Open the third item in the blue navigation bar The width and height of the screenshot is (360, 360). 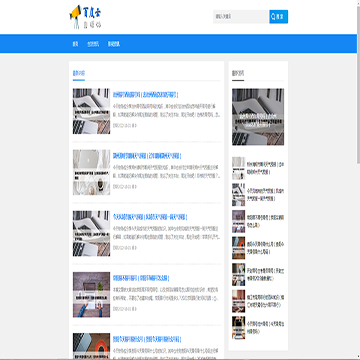tap(114, 44)
